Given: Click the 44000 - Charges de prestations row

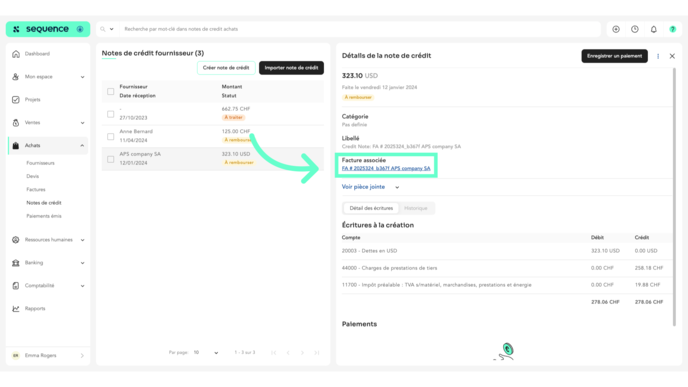Looking at the screenshot, I should click(506, 268).
